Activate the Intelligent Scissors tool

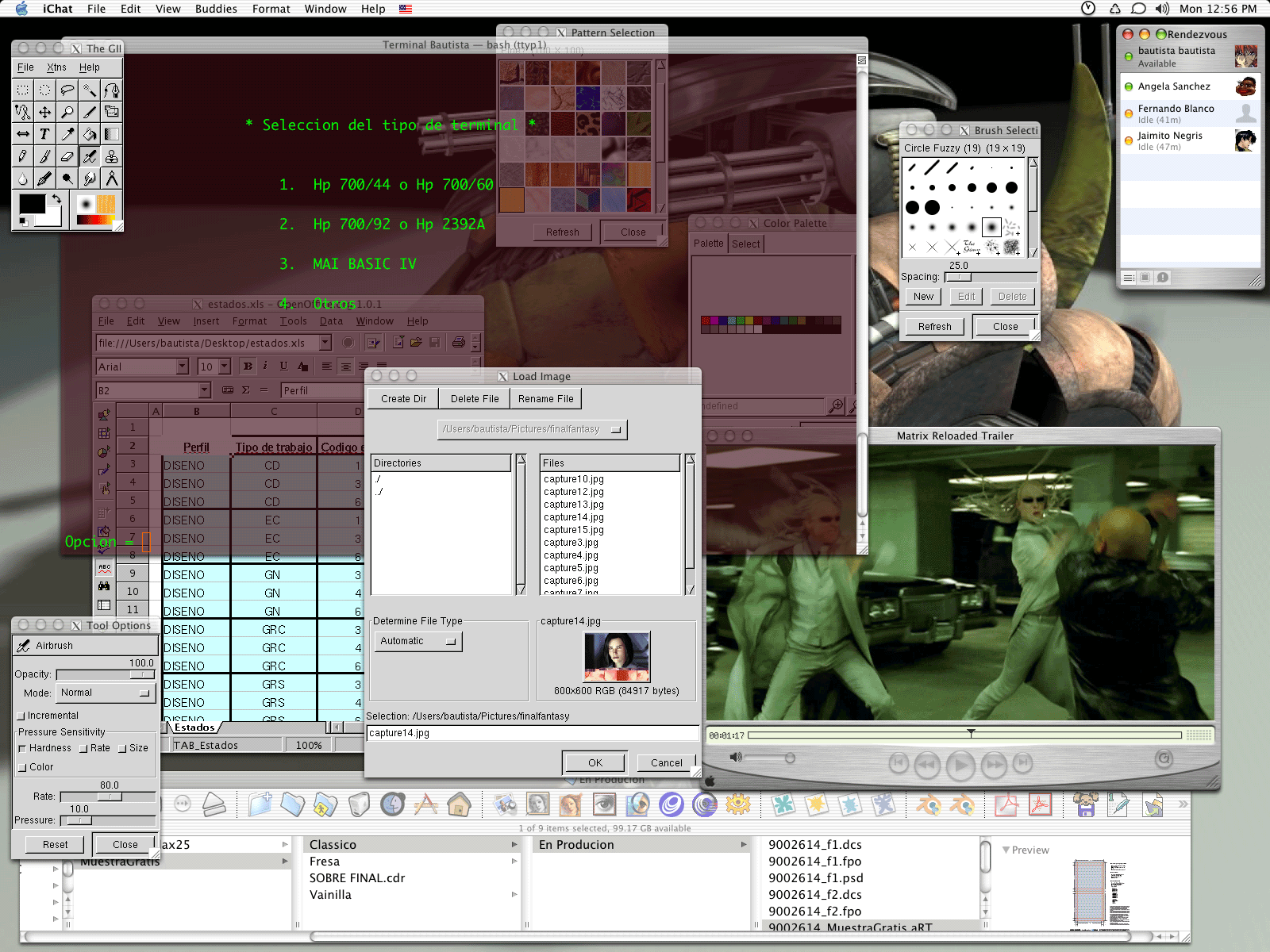pos(23,112)
